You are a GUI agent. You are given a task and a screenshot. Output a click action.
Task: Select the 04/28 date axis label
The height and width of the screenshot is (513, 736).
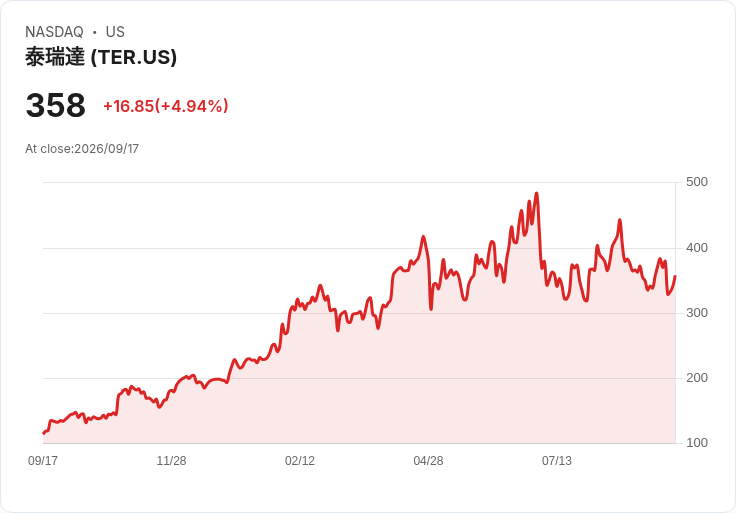click(x=428, y=461)
